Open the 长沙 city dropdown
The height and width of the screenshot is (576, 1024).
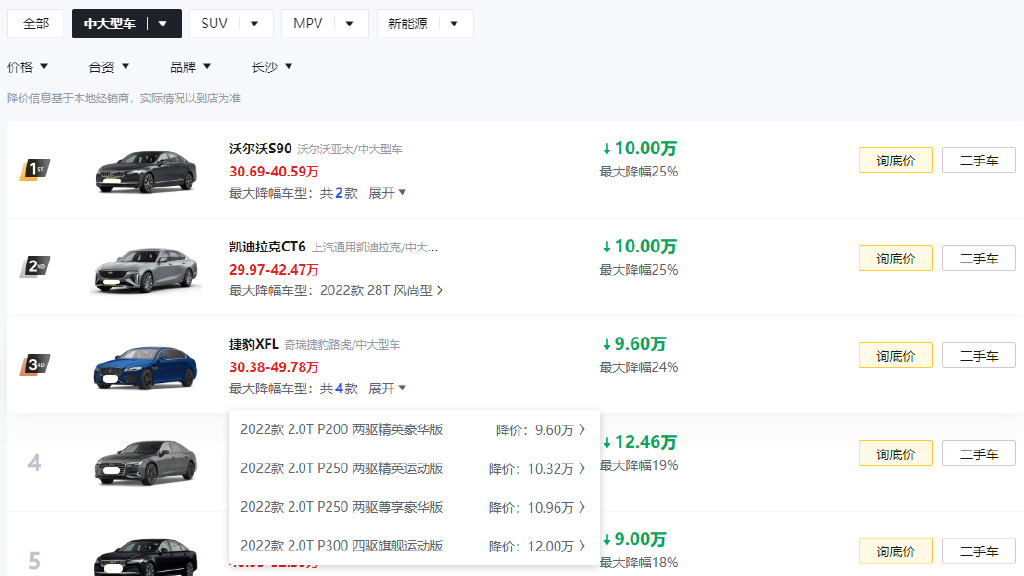272,67
